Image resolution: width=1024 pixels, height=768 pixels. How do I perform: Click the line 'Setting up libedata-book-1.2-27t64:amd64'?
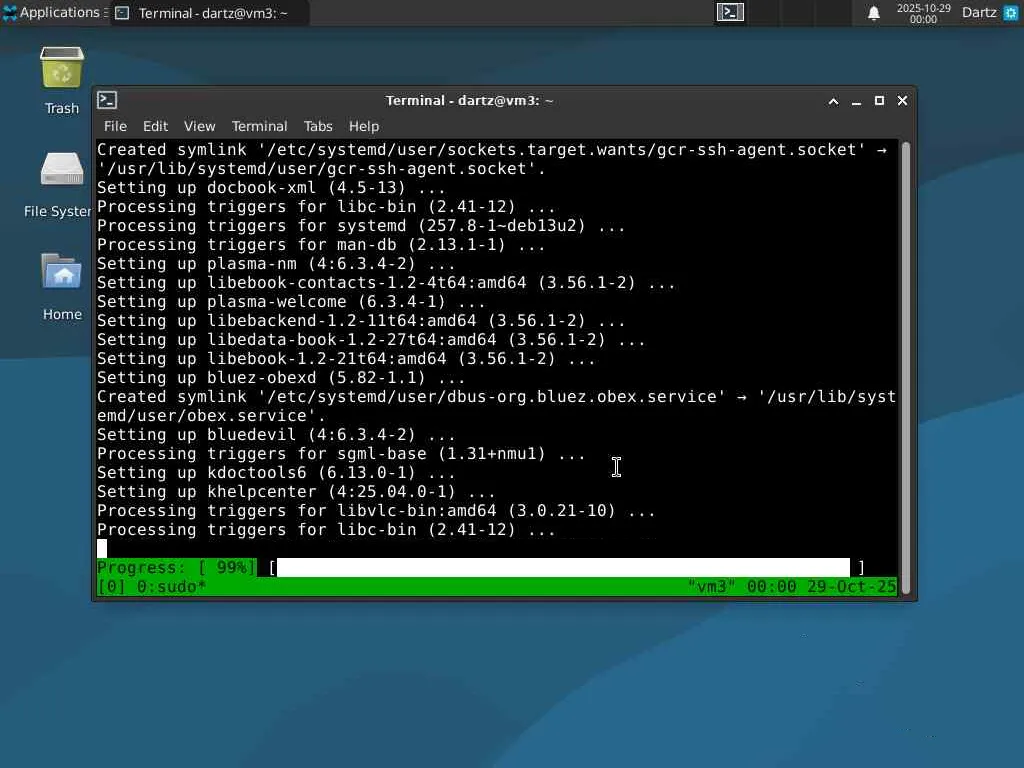[371, 340]
